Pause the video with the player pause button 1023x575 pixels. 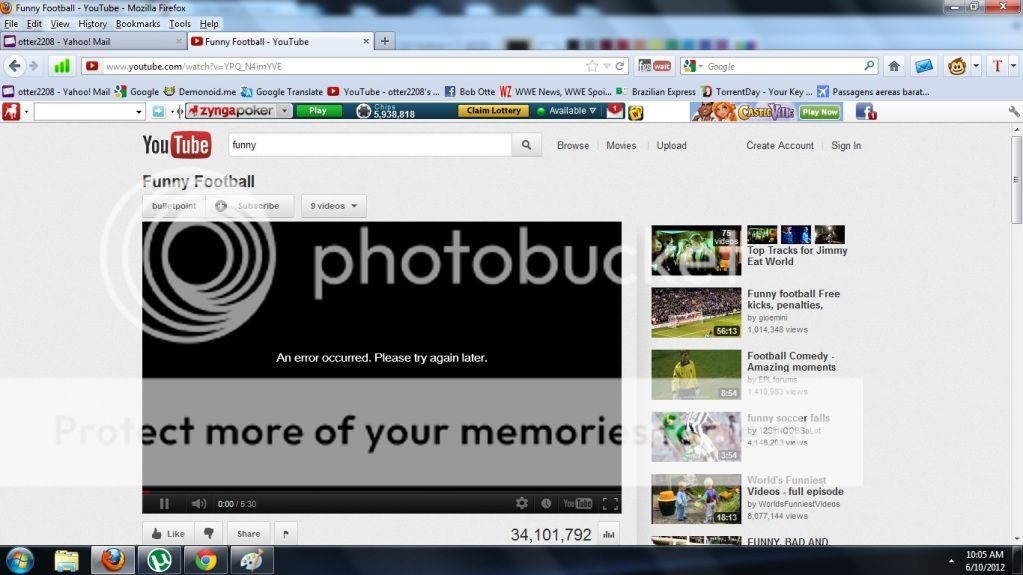(164, 504)
